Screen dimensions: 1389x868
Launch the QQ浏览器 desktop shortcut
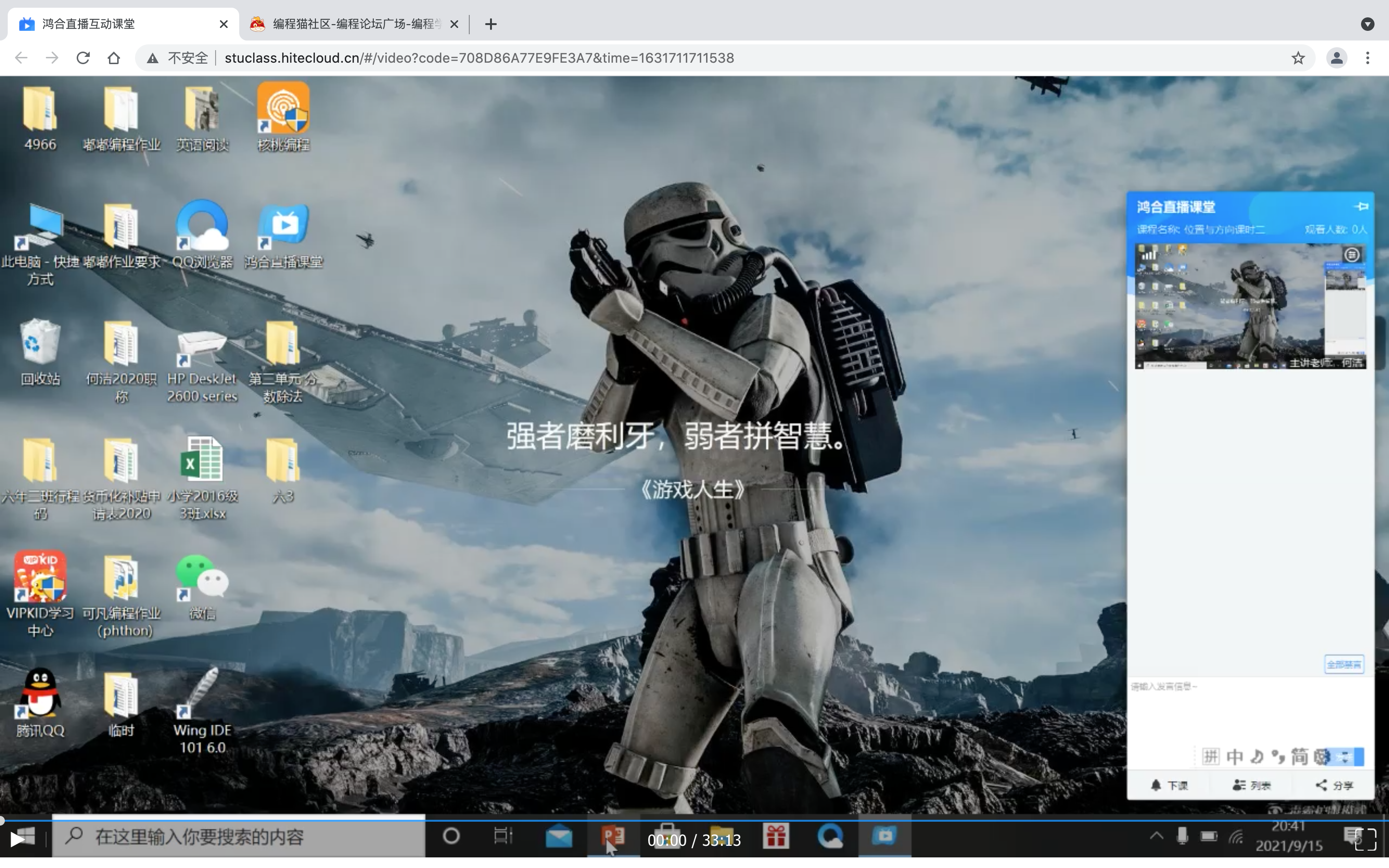pos(202,225)
